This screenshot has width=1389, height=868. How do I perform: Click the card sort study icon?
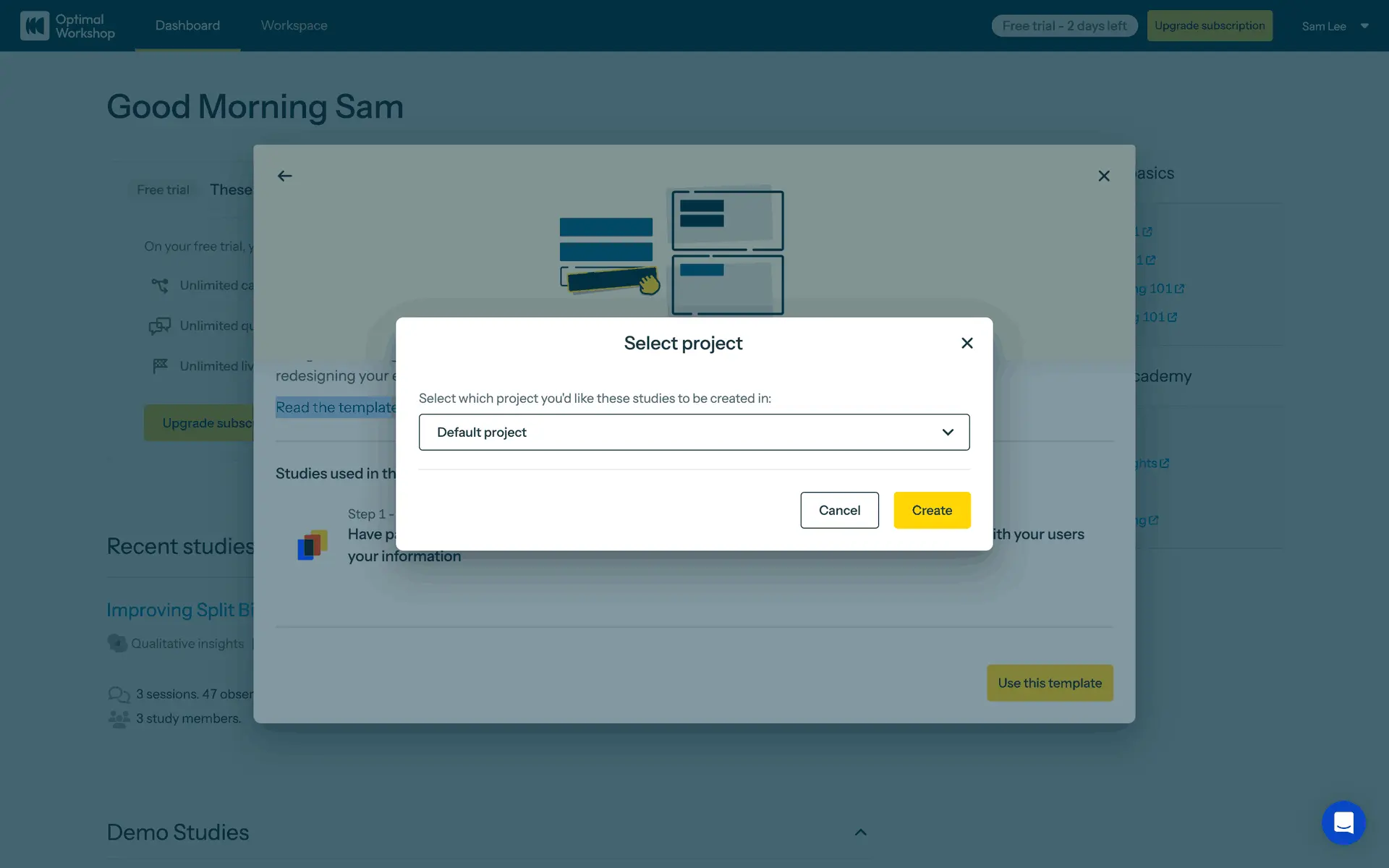(x=313, y=545)
